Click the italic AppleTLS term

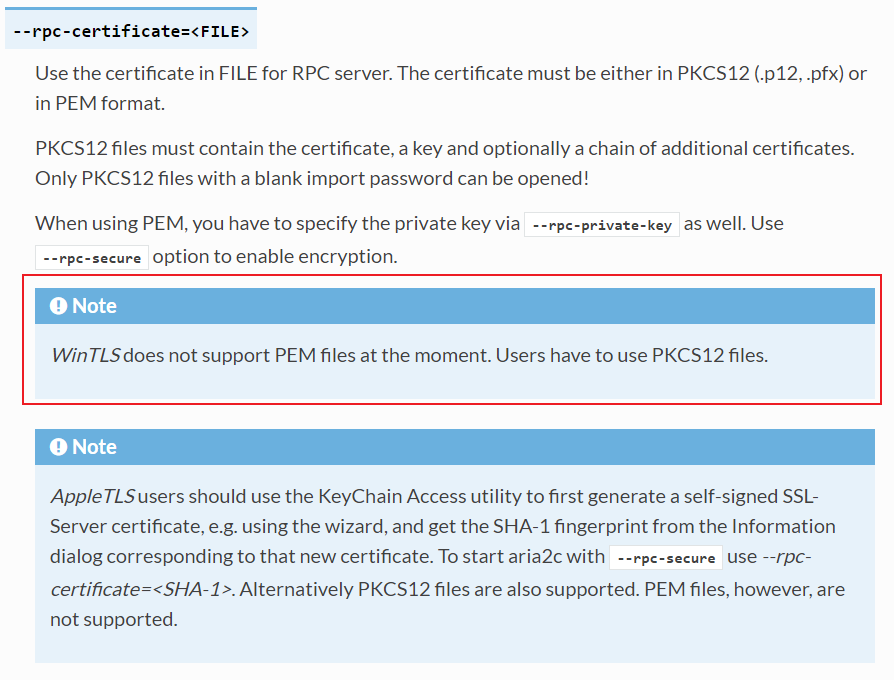[93, 496]
